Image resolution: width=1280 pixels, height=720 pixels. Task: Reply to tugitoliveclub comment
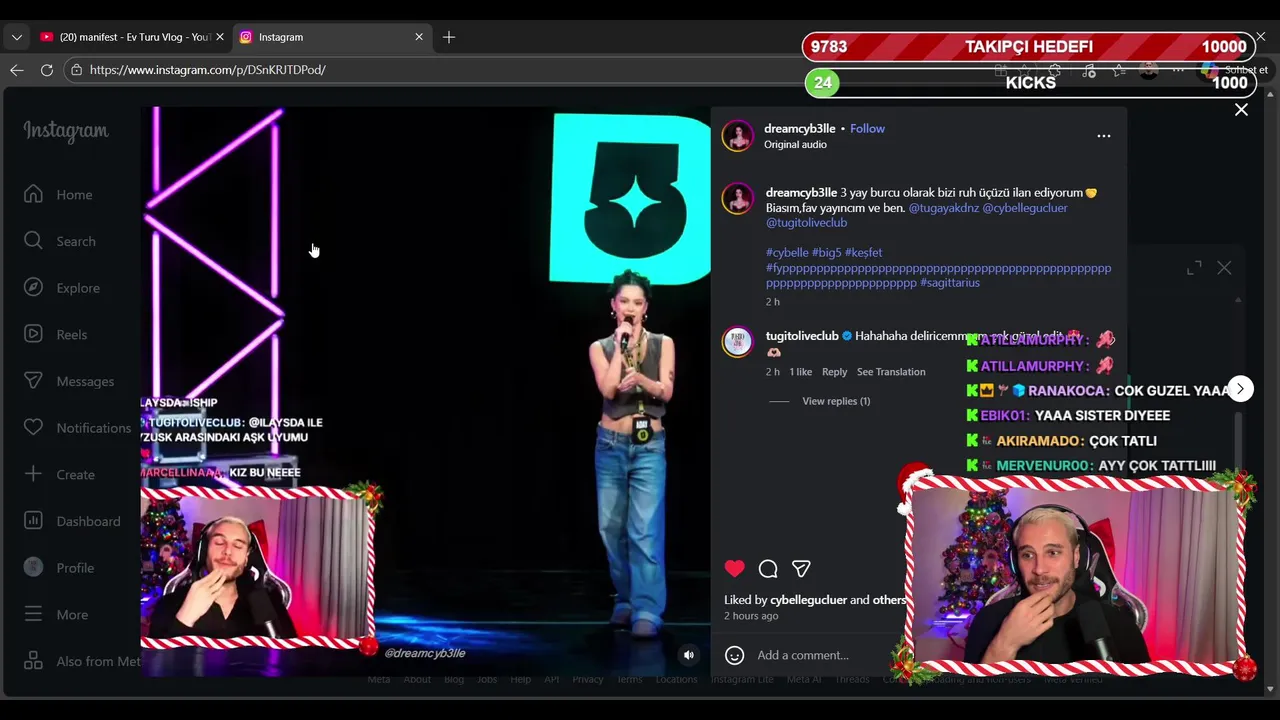[x=834, y=372]
